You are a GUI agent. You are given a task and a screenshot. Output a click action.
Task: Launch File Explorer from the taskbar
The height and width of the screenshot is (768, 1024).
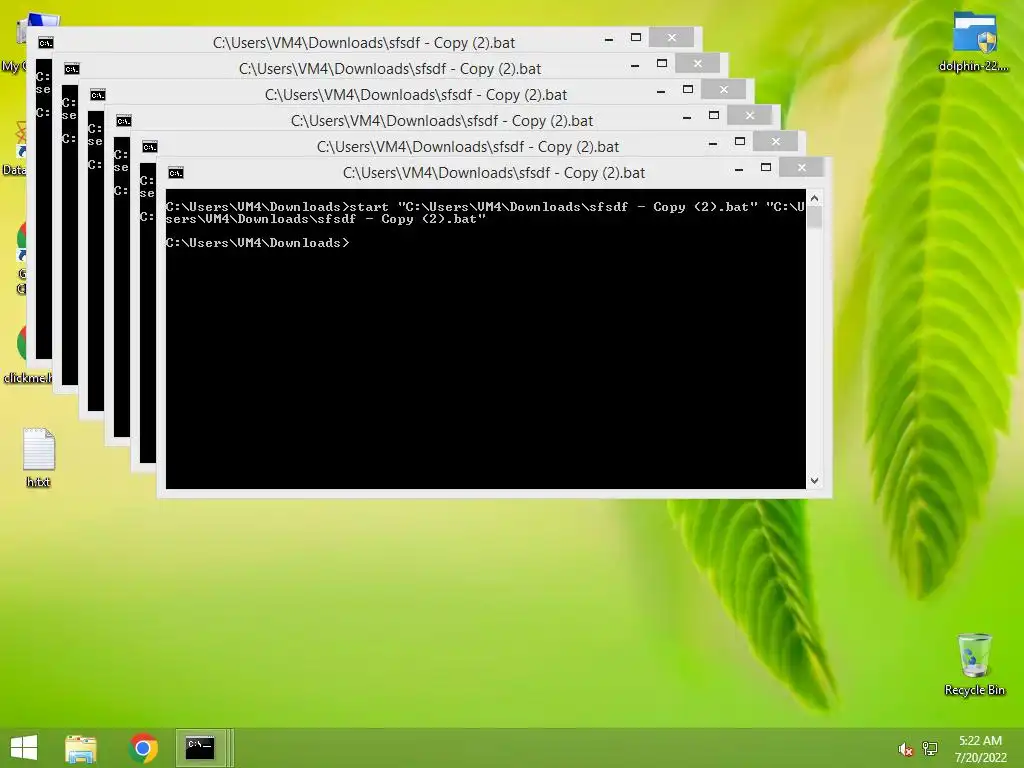[x=81, y=748]
